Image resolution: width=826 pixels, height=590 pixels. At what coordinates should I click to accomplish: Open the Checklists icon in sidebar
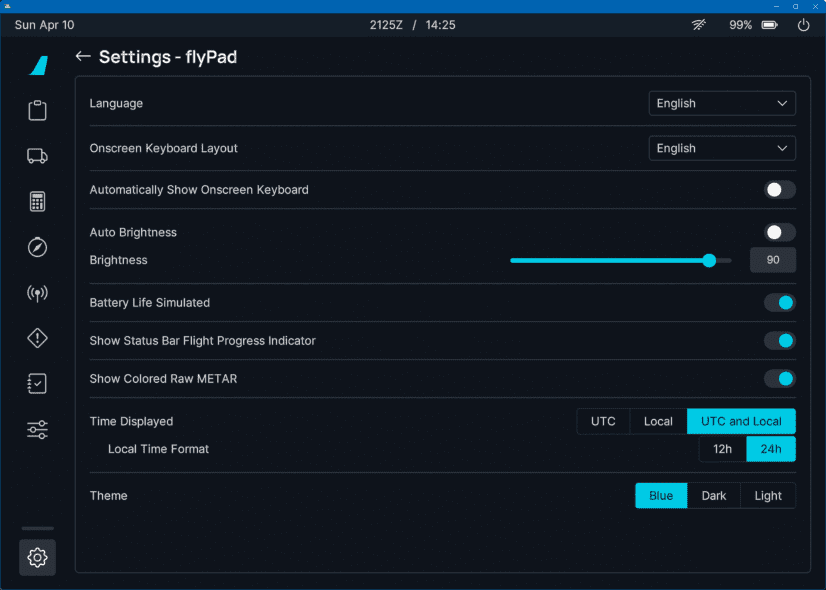(37, 384)
